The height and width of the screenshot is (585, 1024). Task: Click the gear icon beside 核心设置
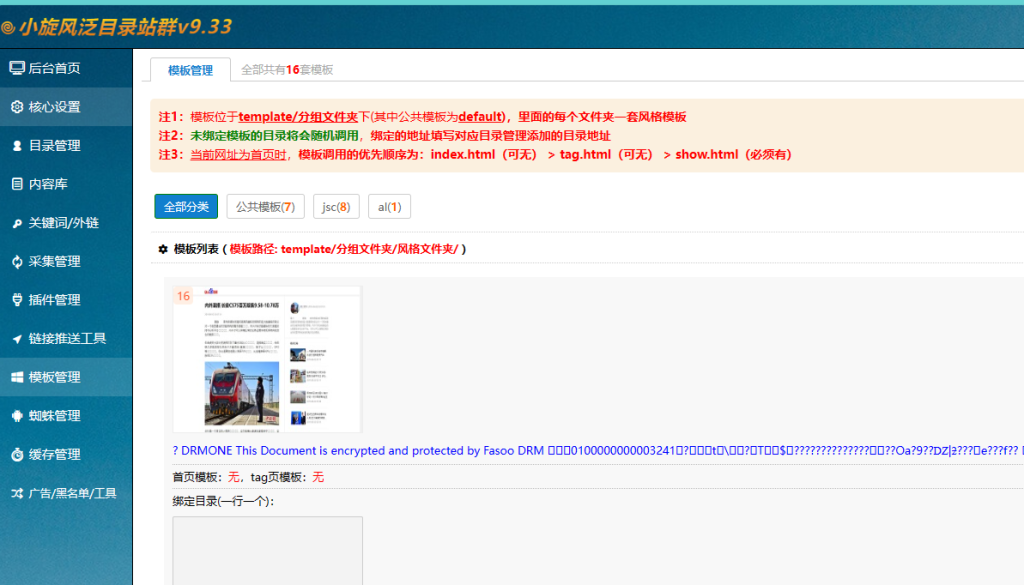(17, 107)
